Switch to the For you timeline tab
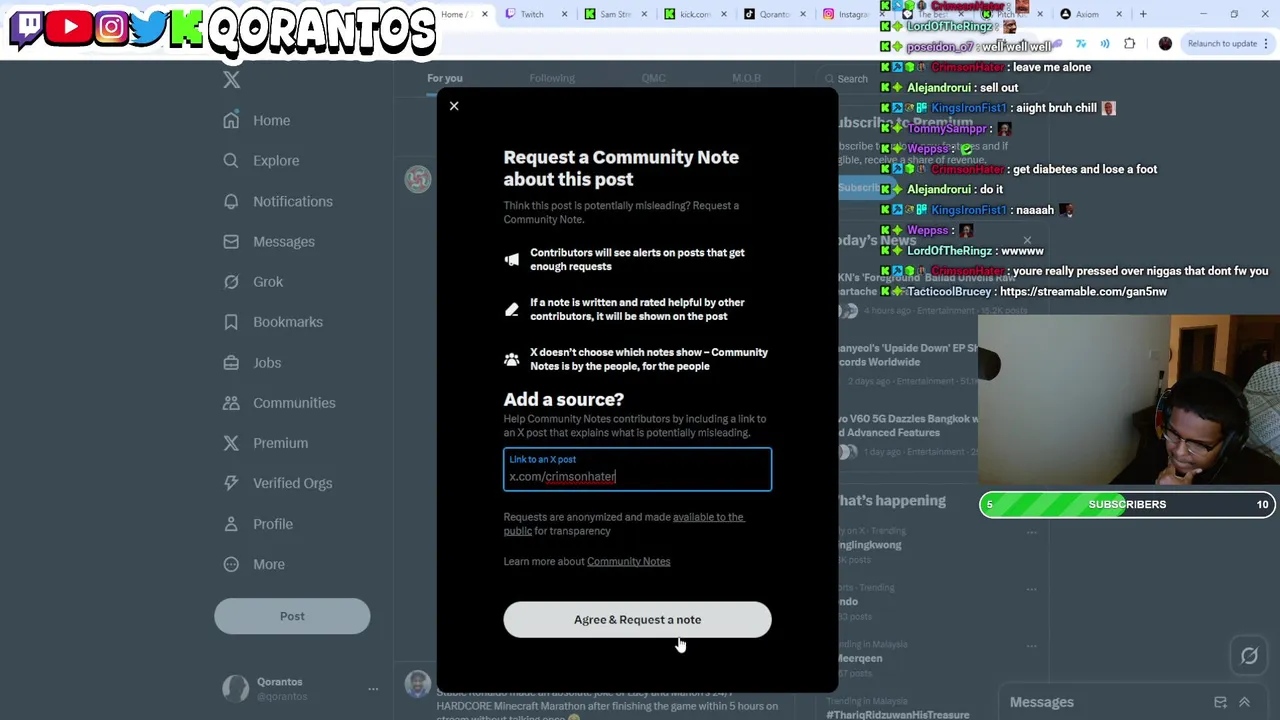The height and width of the screenshot is (720, 1280). click(x=445, y=78)
